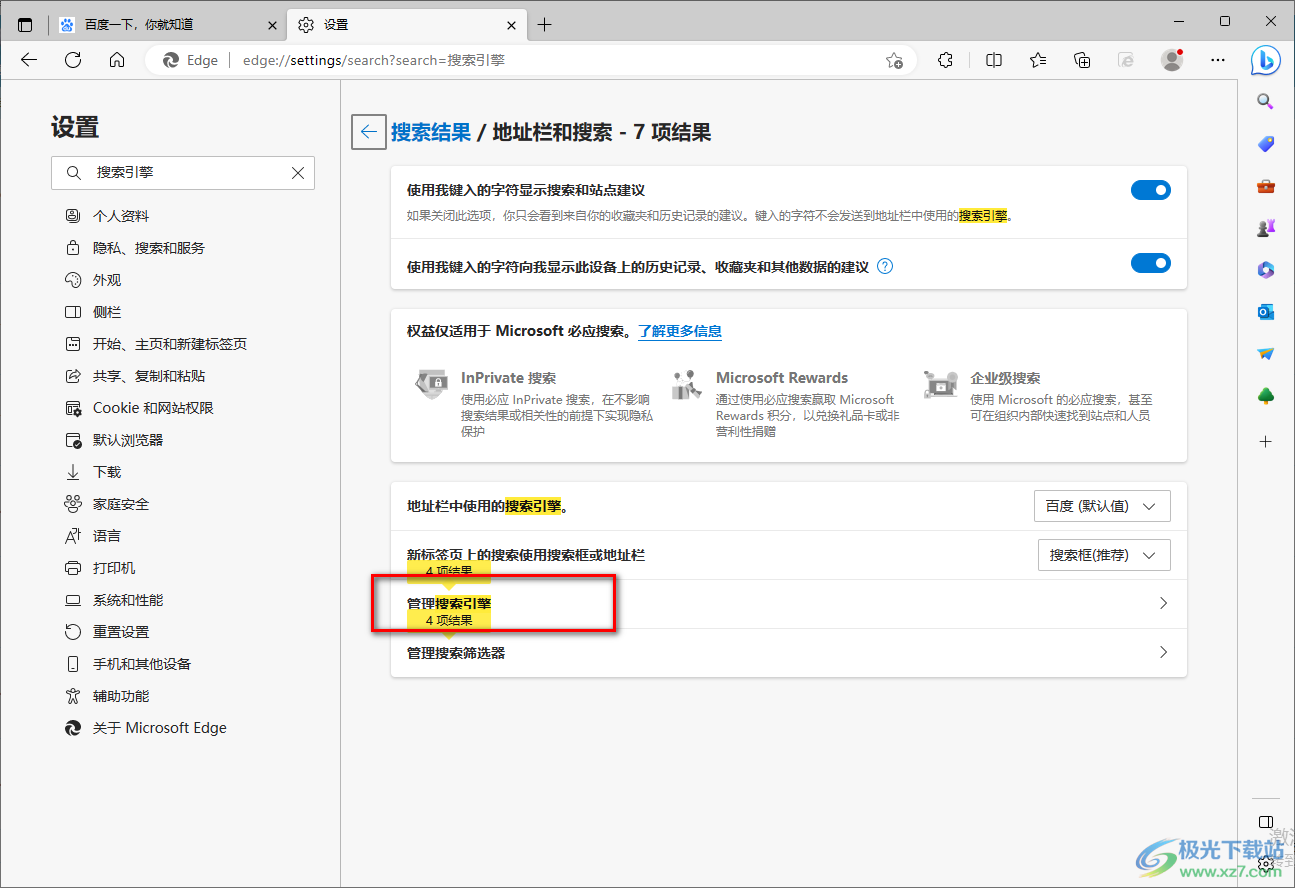Image resolution: width=1295 pixels, height=888 pixels.
Task: Click the help icon for history suggestions
Action: click(x=885, y=267)
